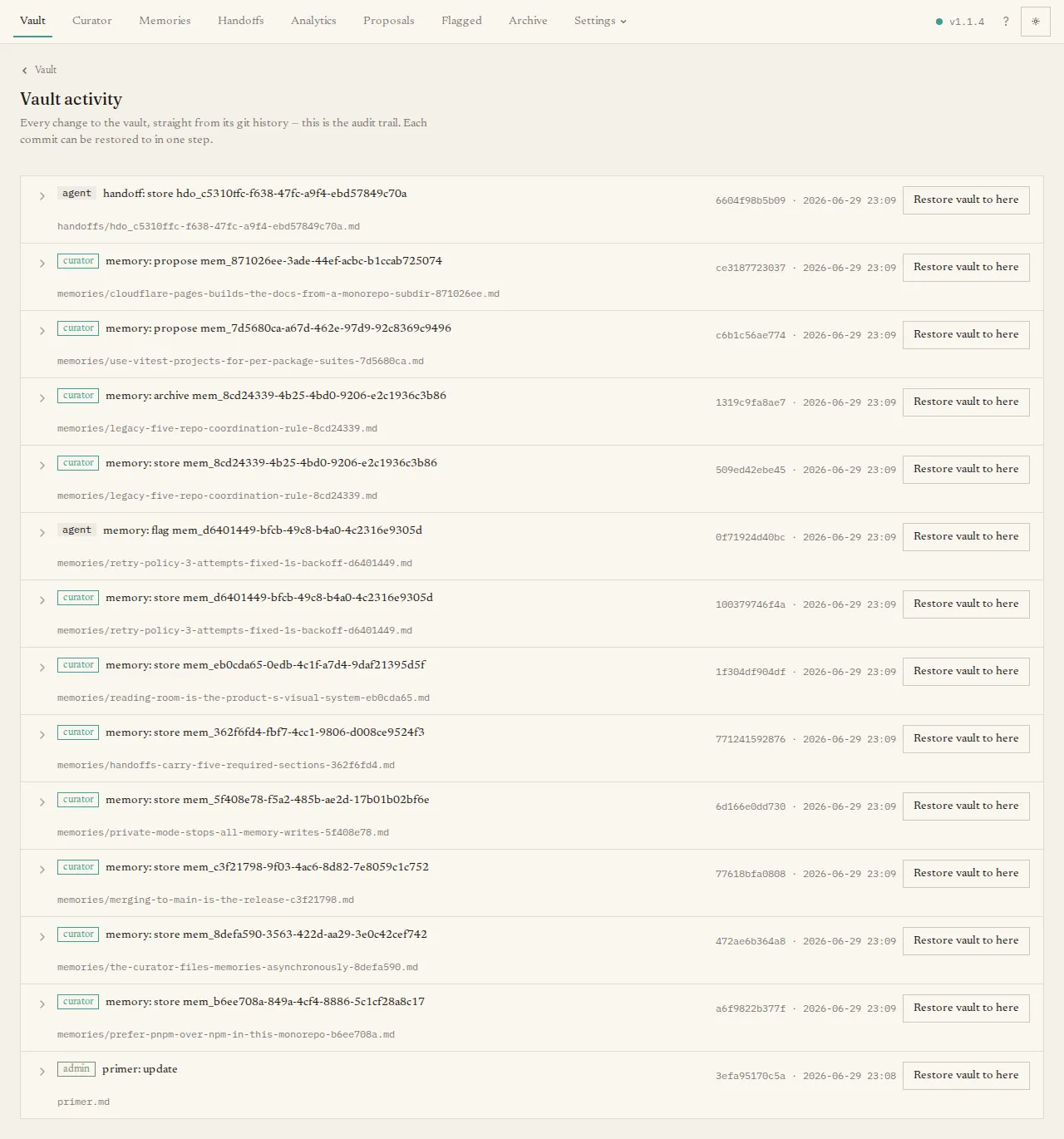
Task: Click commit title memory: store mem_b6ee708a-849a-4cf4-8886-5c1cf28a8c17
Action: (265, 1002)
